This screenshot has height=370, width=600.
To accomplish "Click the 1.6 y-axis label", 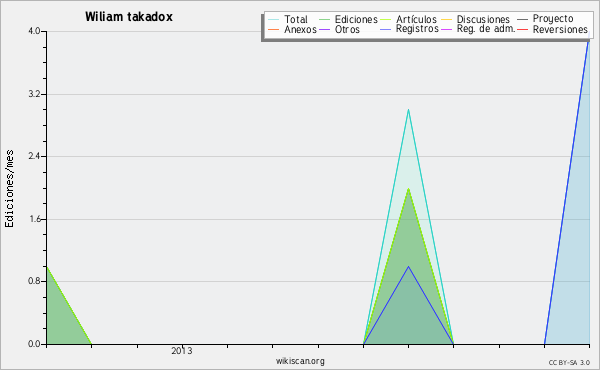I will (x=34, y=219).
